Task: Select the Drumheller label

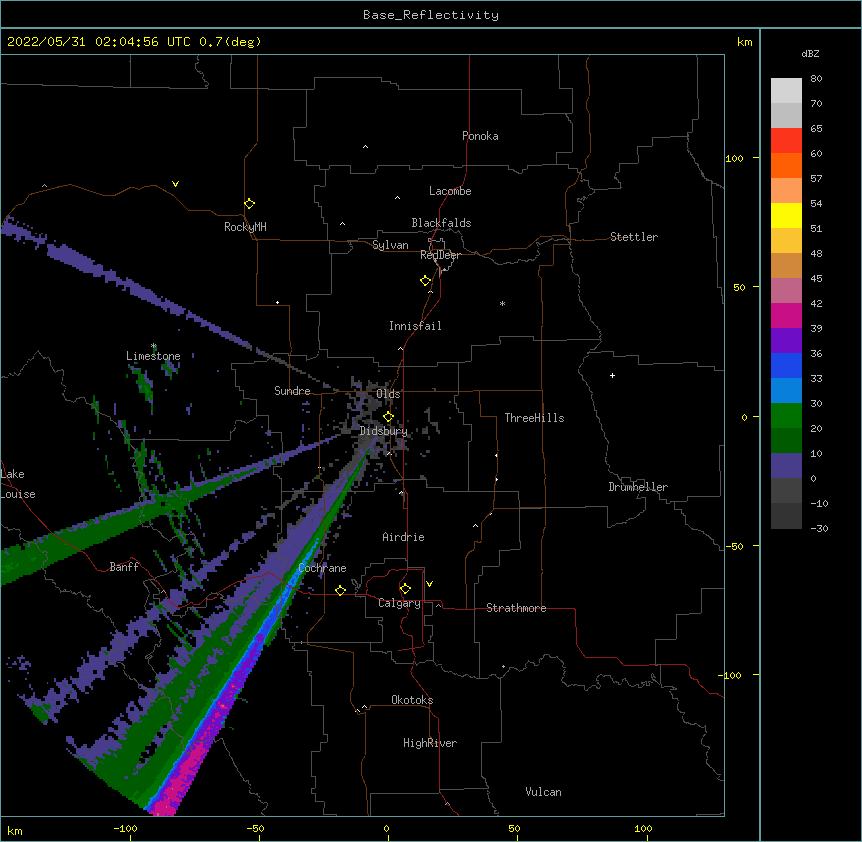Action: 638,487
